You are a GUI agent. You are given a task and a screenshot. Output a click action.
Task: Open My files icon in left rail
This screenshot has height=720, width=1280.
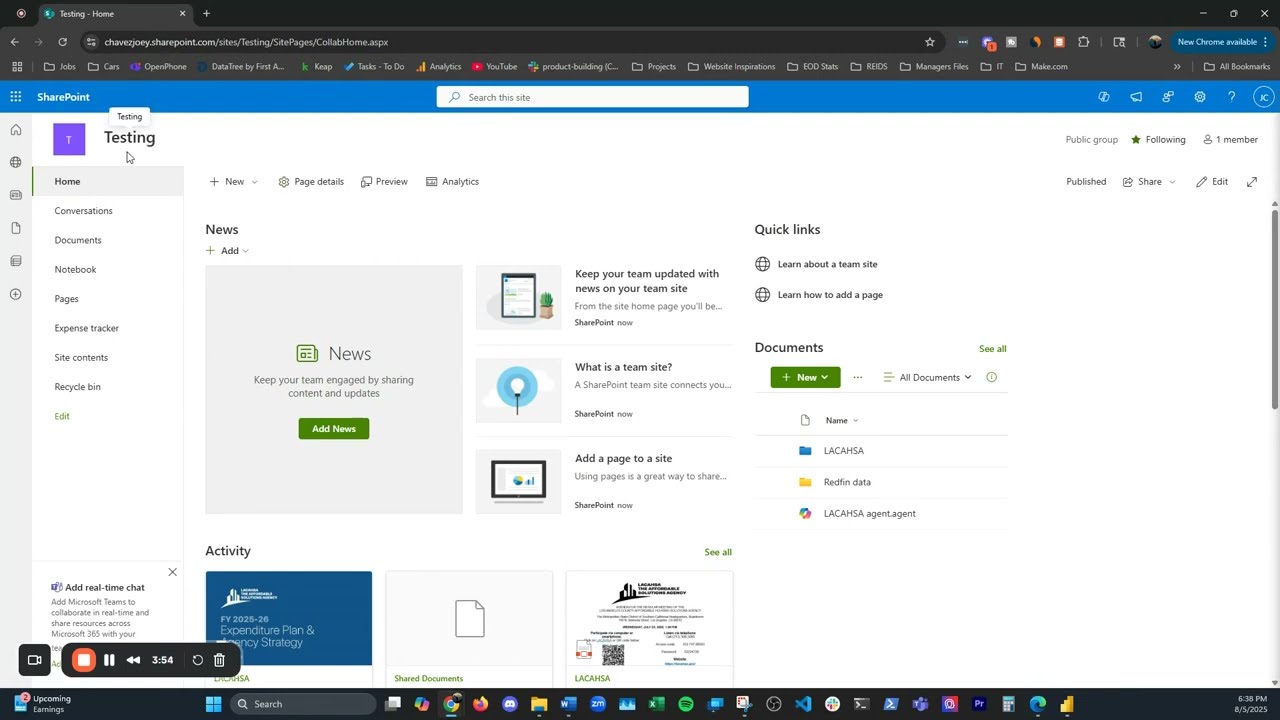(x=16, y=228)
